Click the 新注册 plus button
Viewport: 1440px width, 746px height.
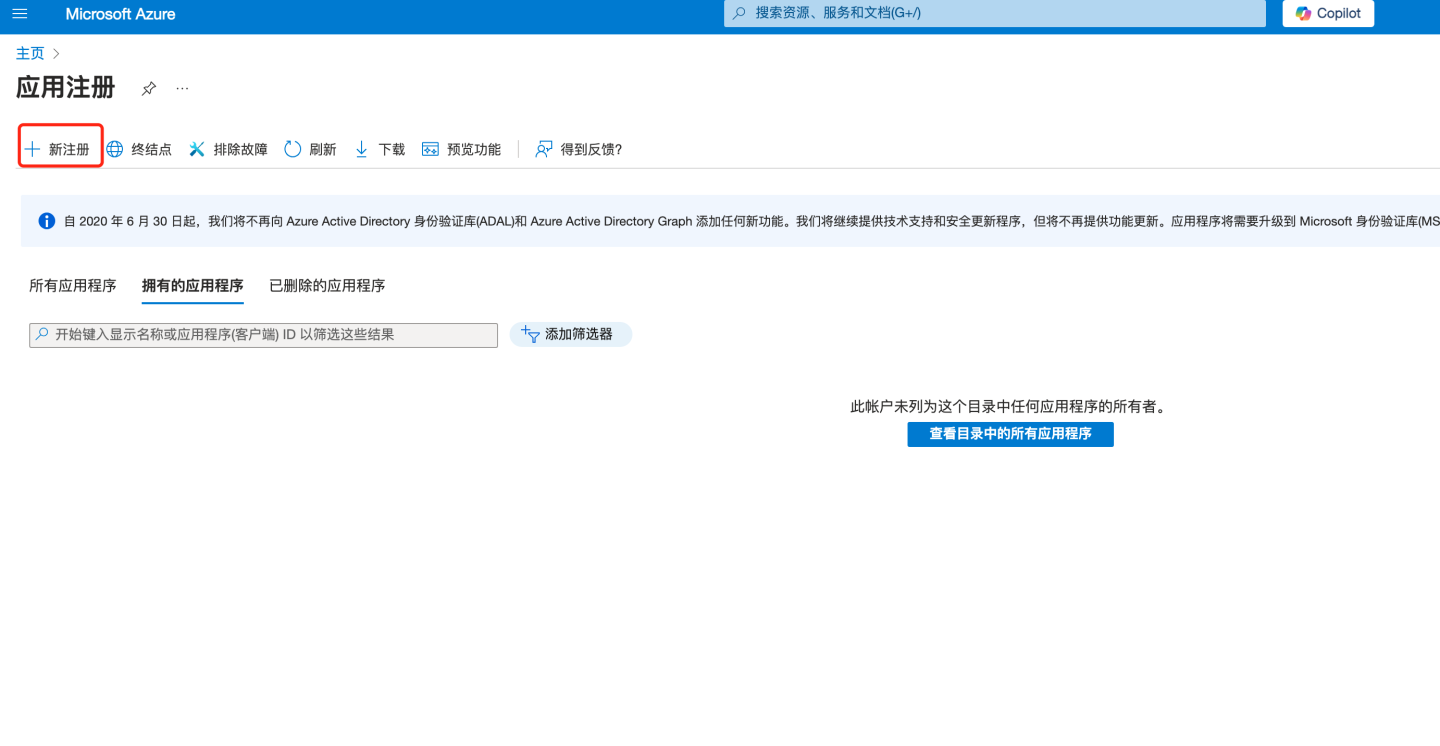coord(59,149)
